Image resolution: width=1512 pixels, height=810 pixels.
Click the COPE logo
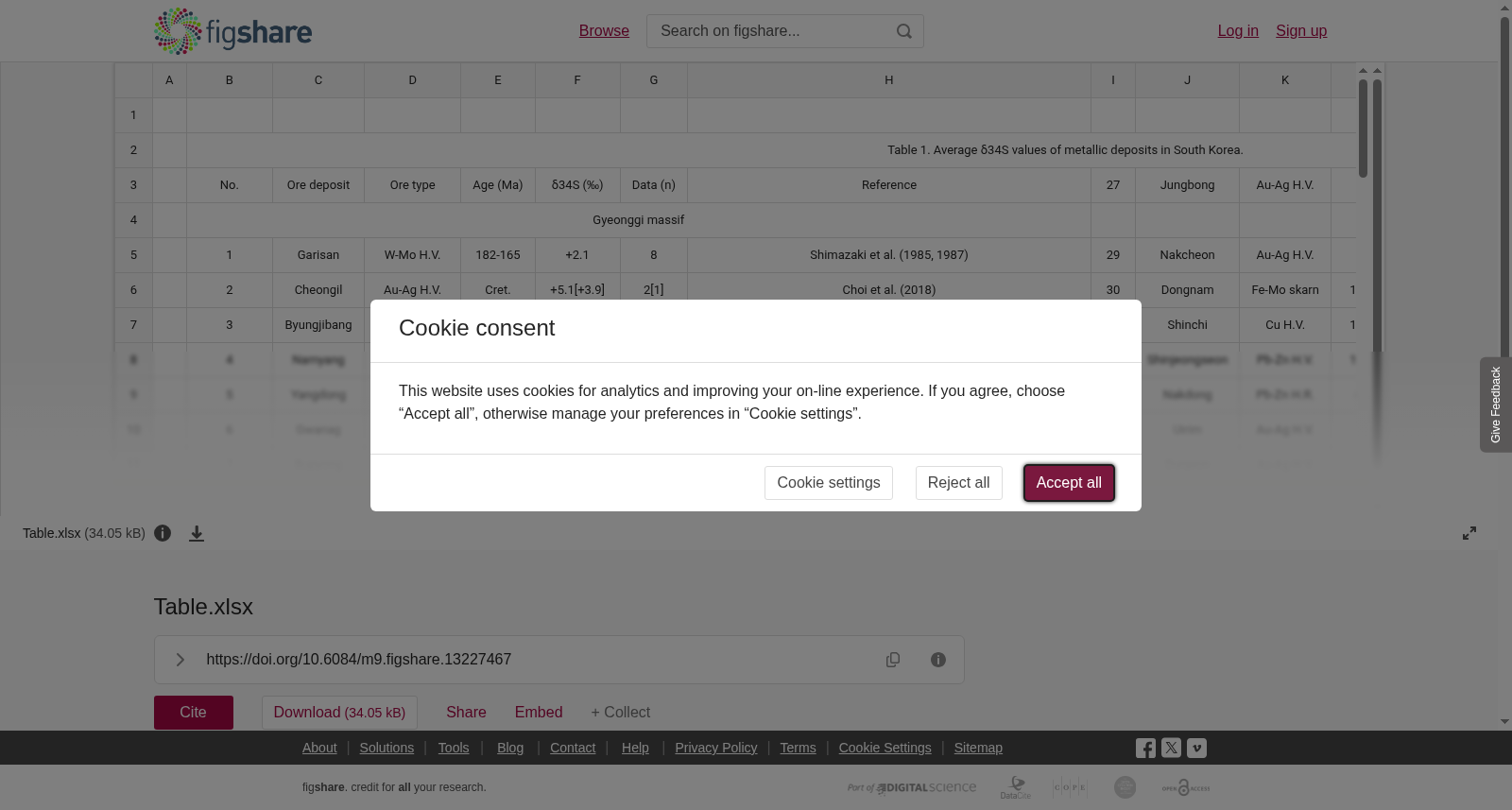[x=1070, y=787]
